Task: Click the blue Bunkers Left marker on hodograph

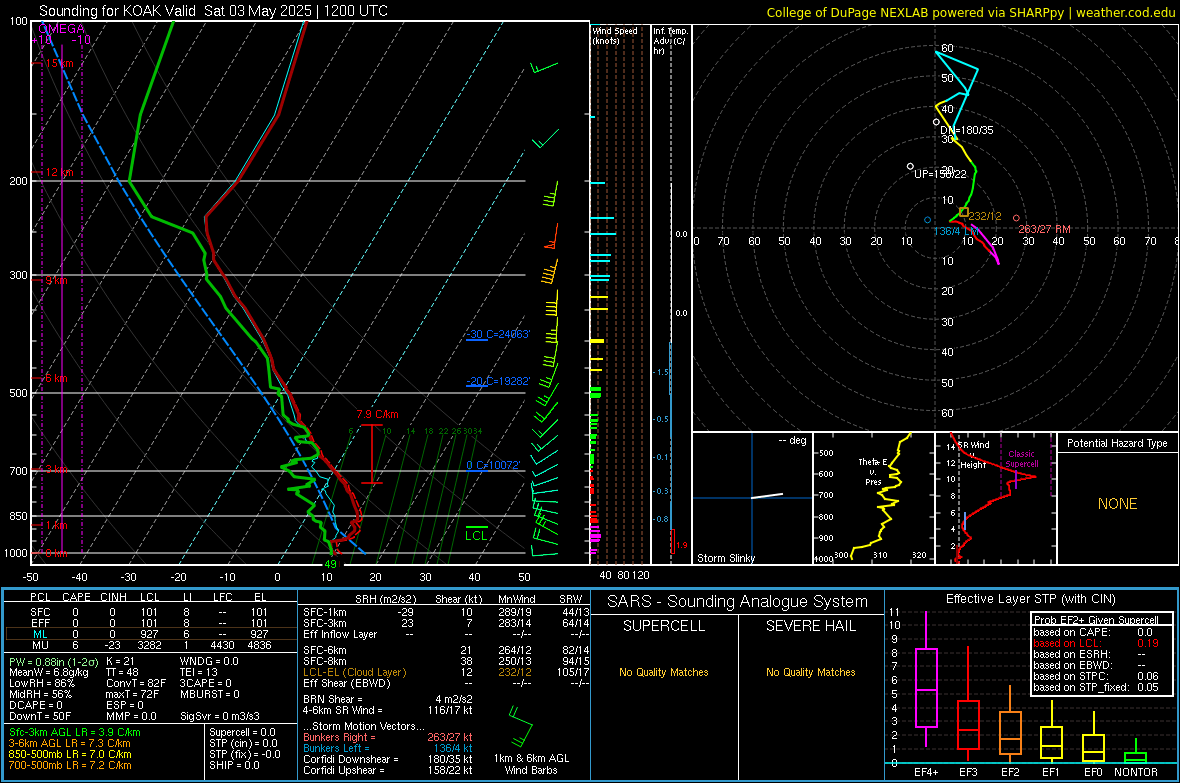Action: point(927,220)
